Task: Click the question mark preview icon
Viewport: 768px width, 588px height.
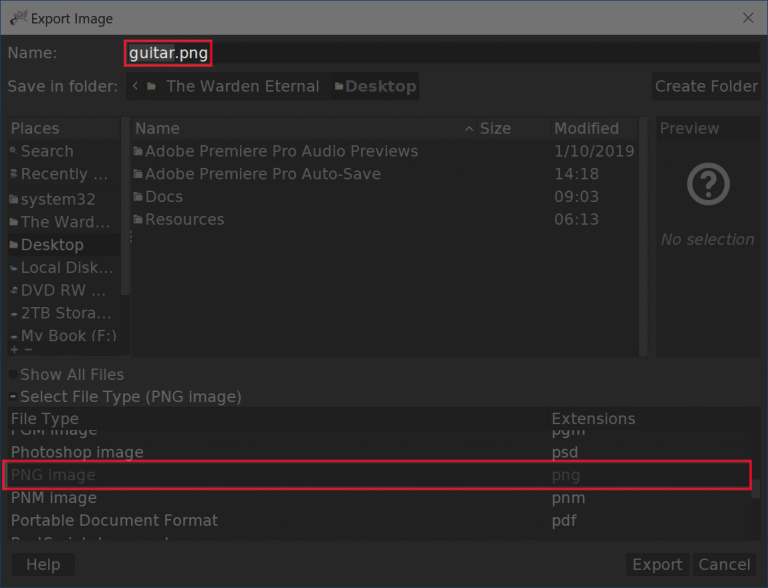Action: click(708, 184)
